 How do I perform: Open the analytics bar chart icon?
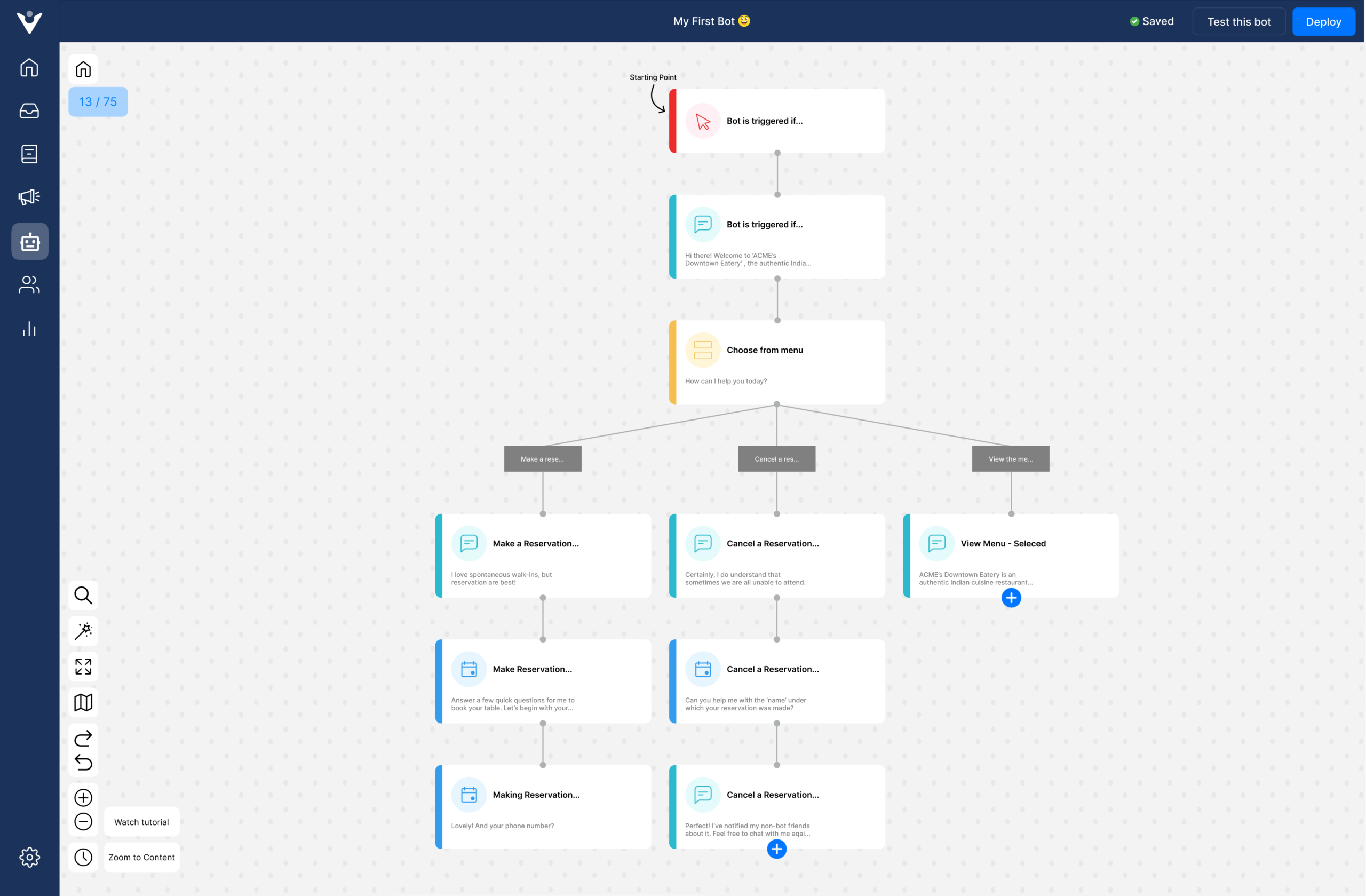click(29, 329)
